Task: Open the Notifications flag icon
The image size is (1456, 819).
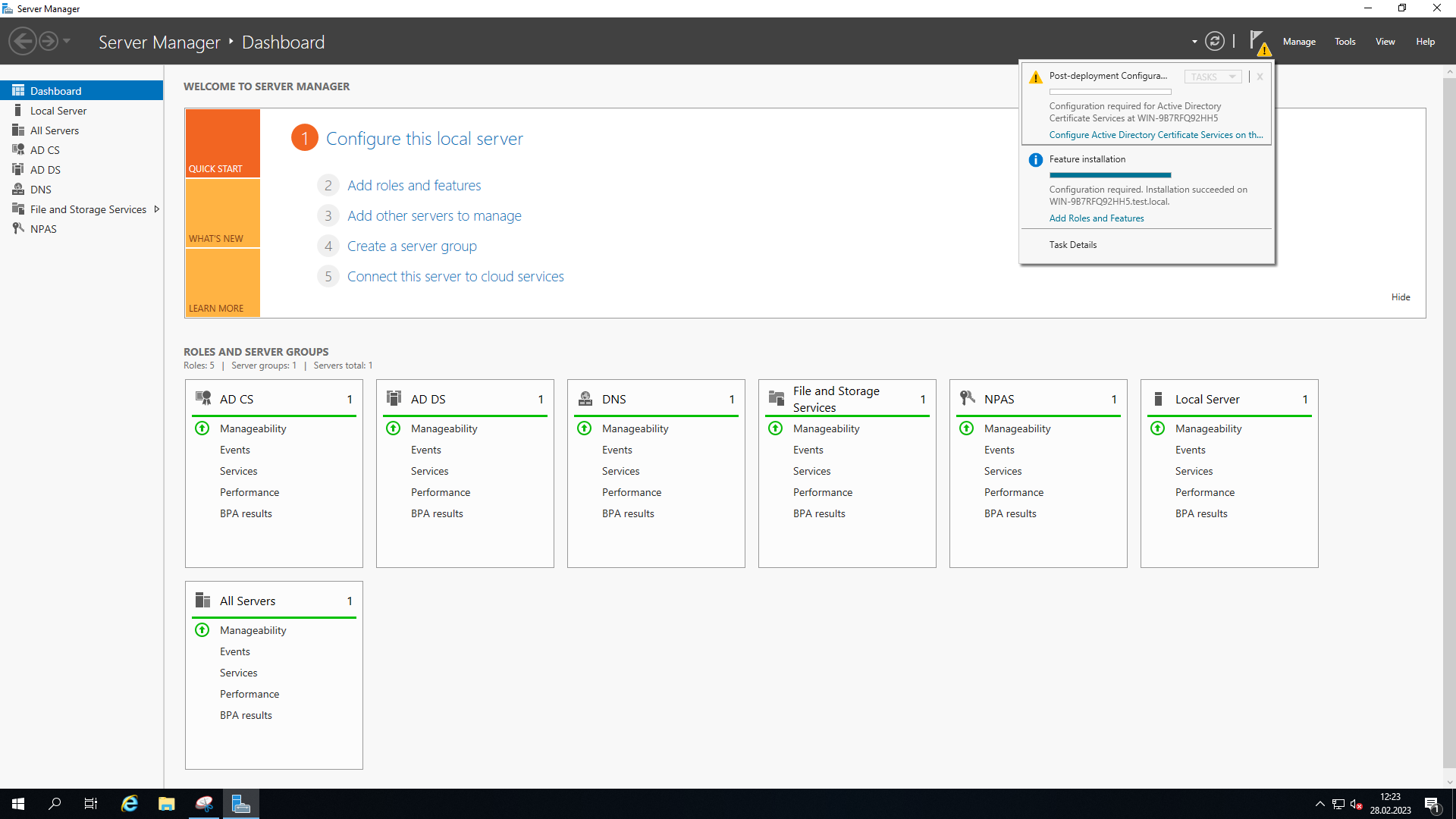Action: pos(1259,42)
